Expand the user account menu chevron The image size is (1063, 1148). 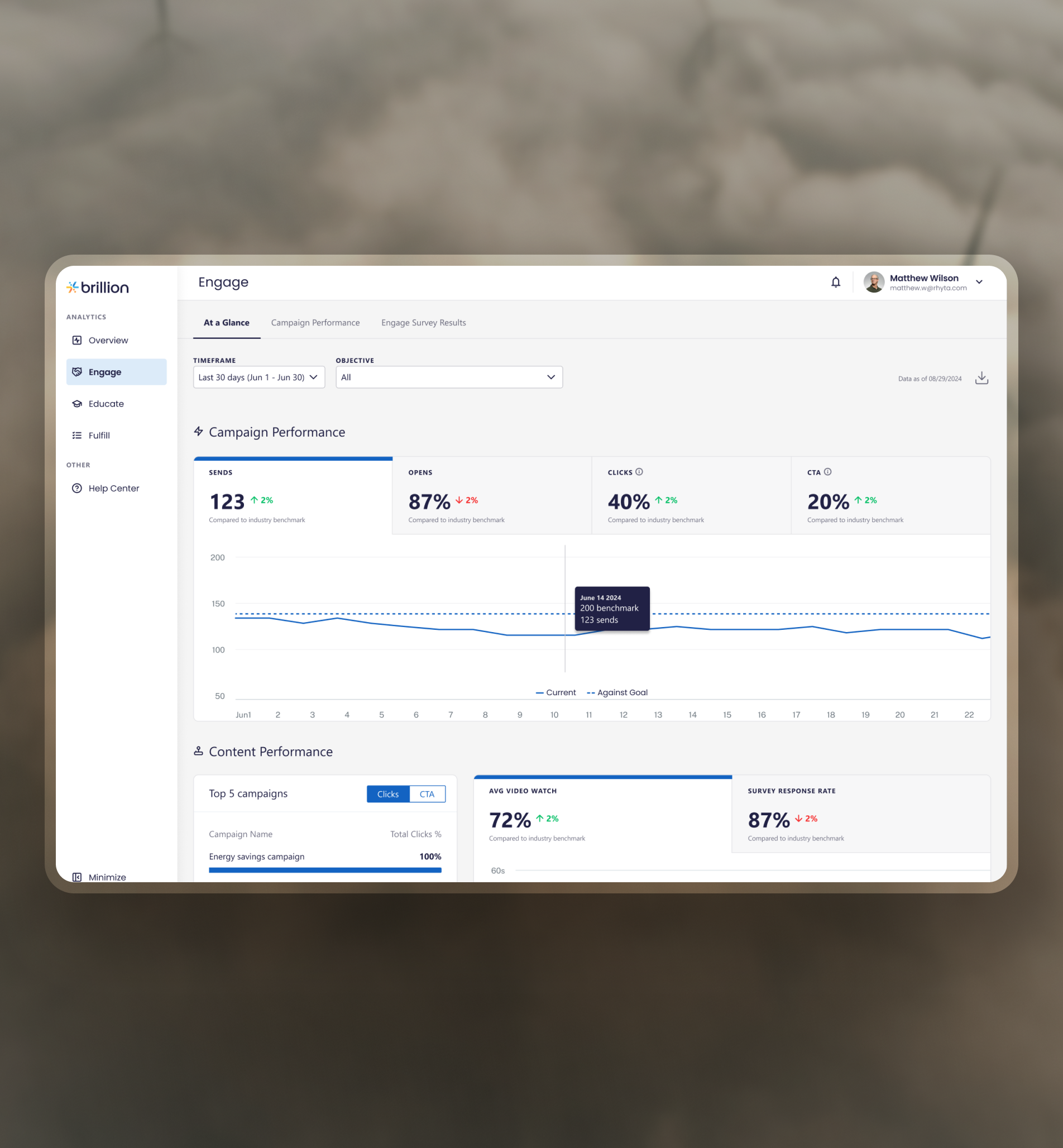979,283
